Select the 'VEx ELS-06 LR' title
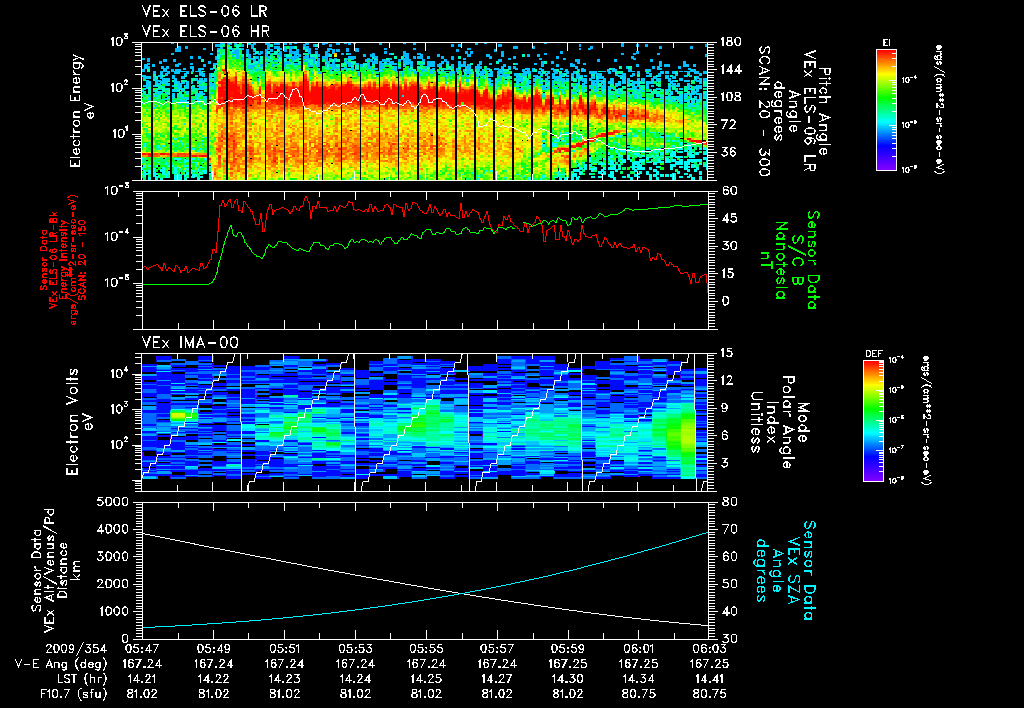 [204, 12]
